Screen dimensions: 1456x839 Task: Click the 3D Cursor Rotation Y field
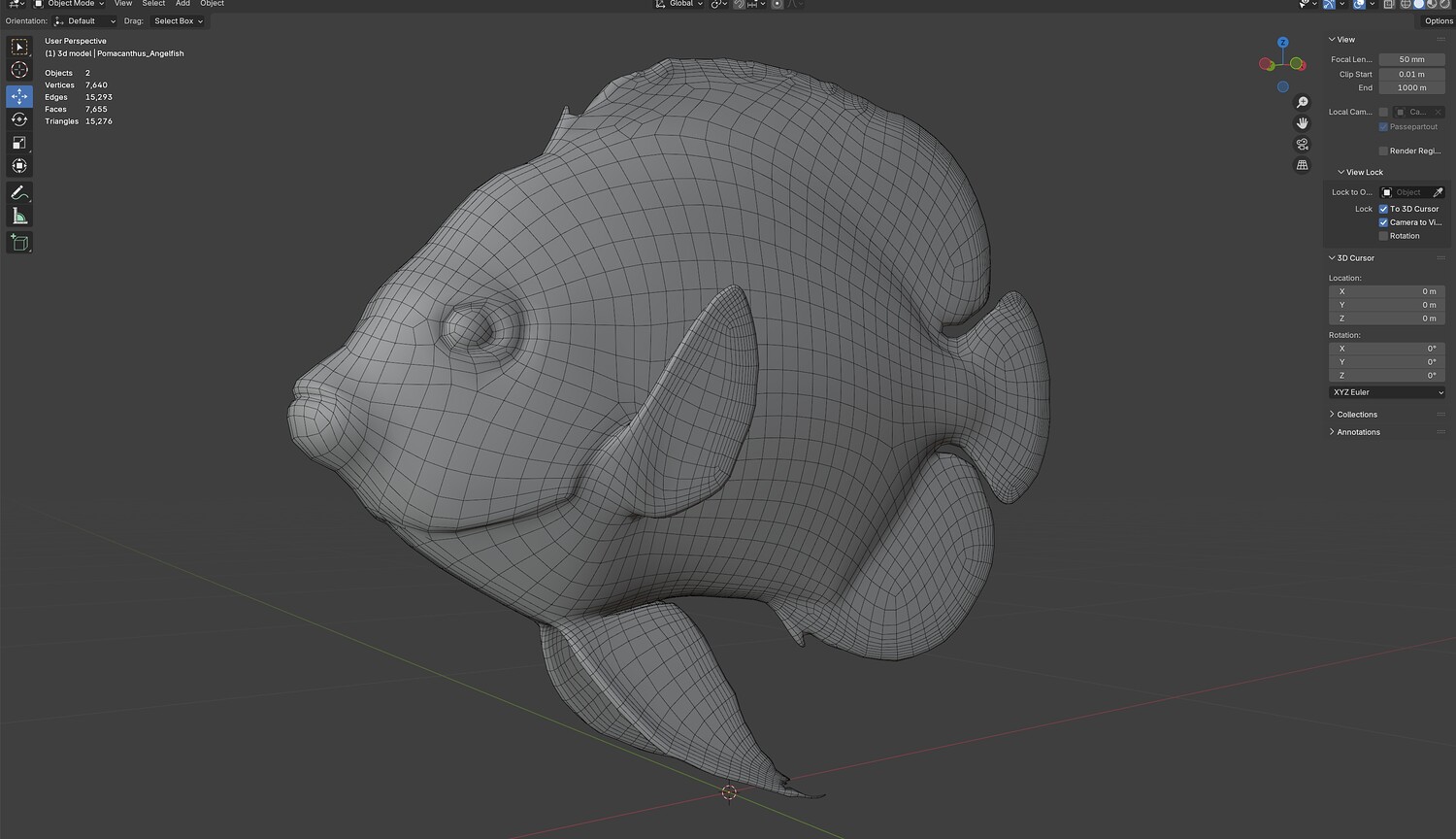point(1386,362)
